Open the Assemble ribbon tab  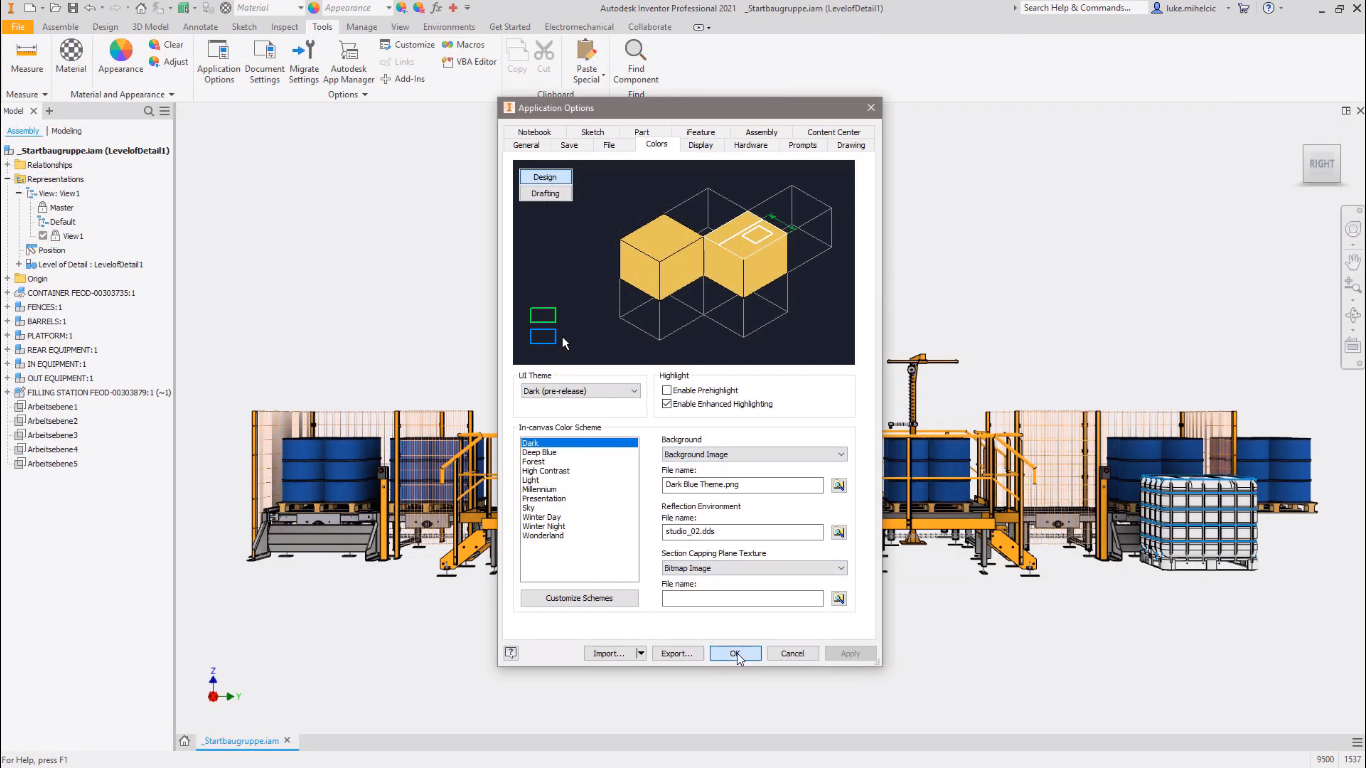(x=61, y=27)
